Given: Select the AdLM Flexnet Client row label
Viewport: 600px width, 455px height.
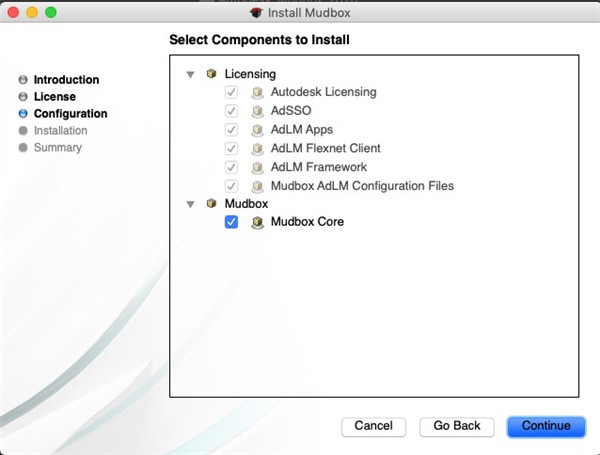Looking at the screenshot, I should click(325, 149).
